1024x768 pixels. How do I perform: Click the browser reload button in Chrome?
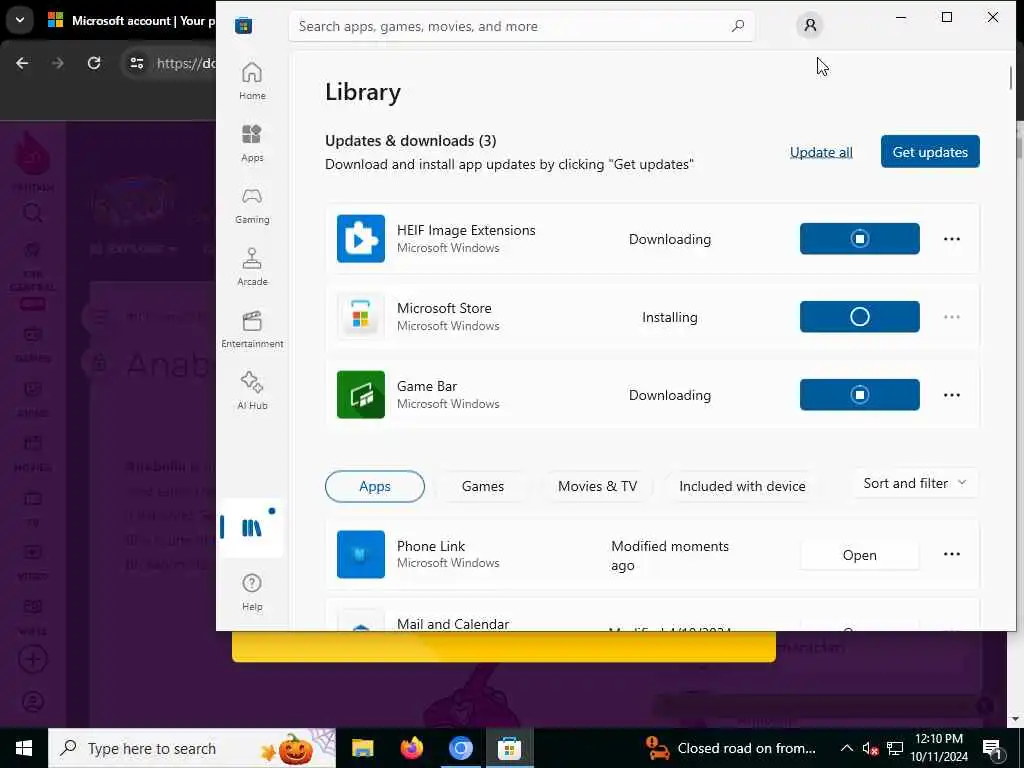click(94, 63)
